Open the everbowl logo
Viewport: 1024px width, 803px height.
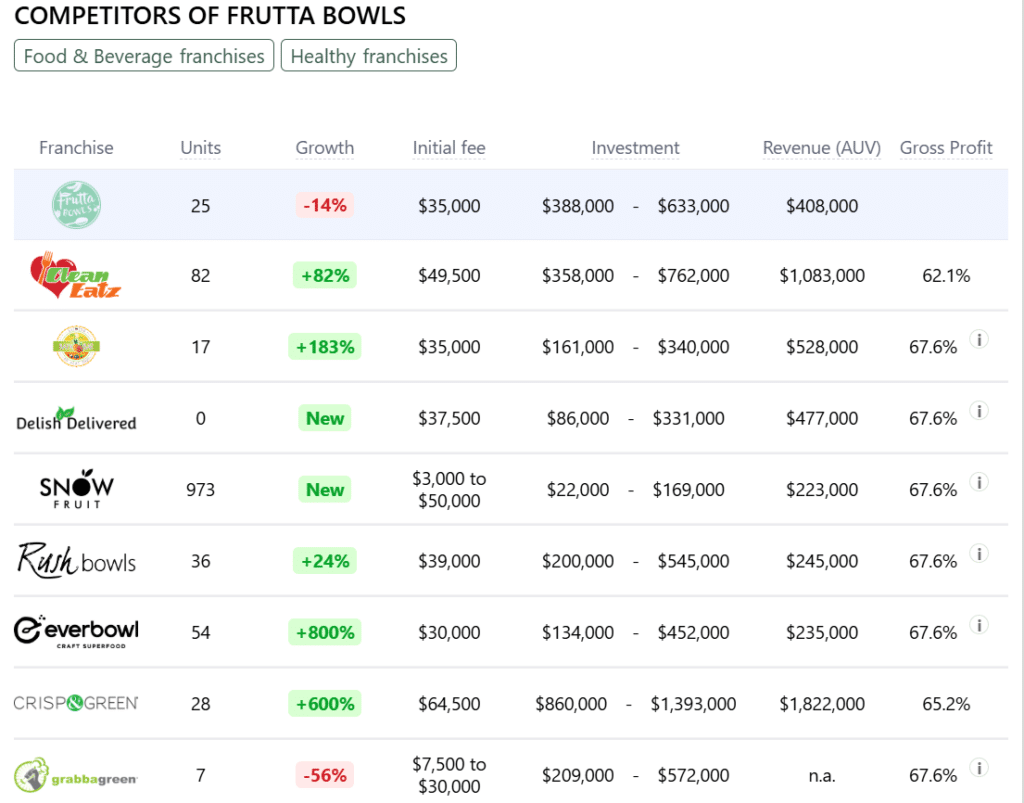(76, 632)
